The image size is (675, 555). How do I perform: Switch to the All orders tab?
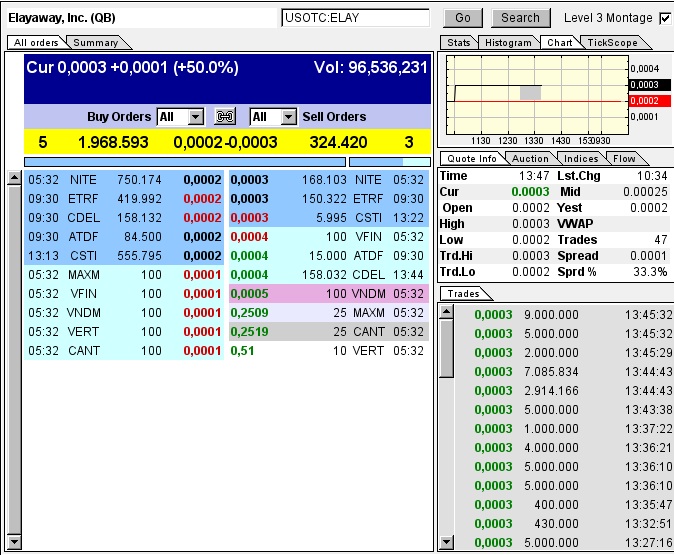[x=36, y=43]
